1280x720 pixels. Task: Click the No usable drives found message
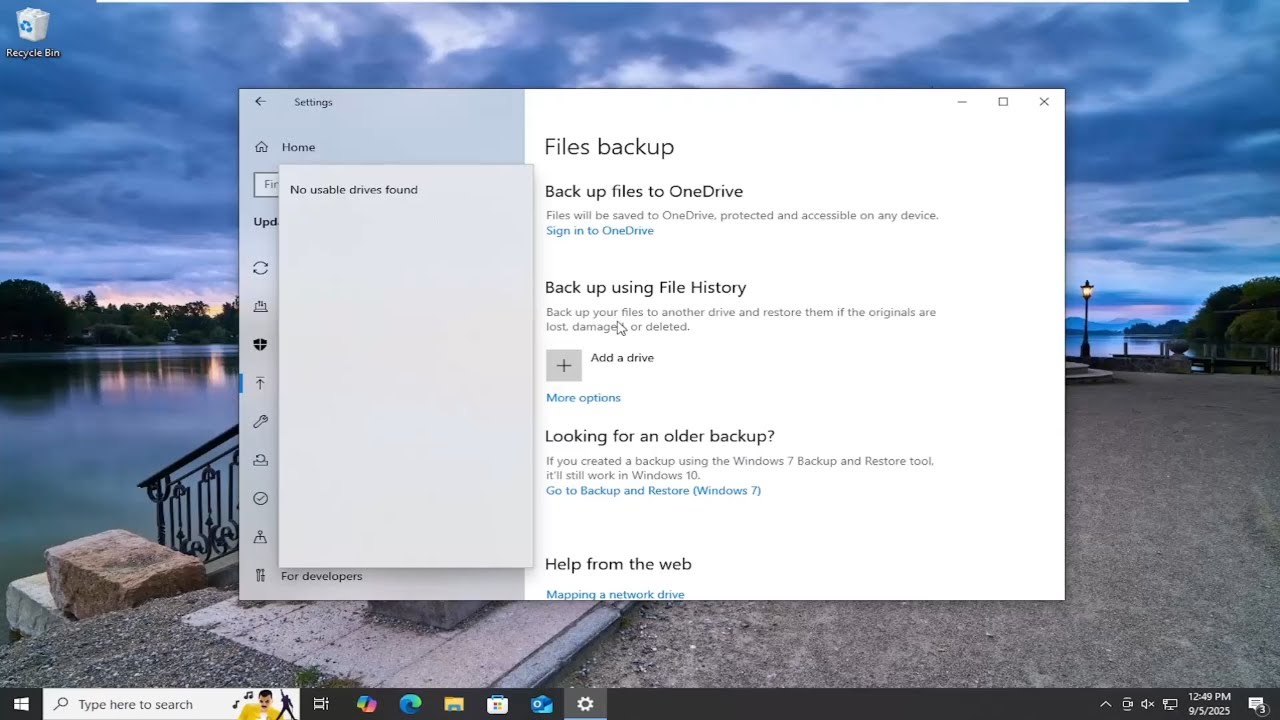tap(354, 190)
